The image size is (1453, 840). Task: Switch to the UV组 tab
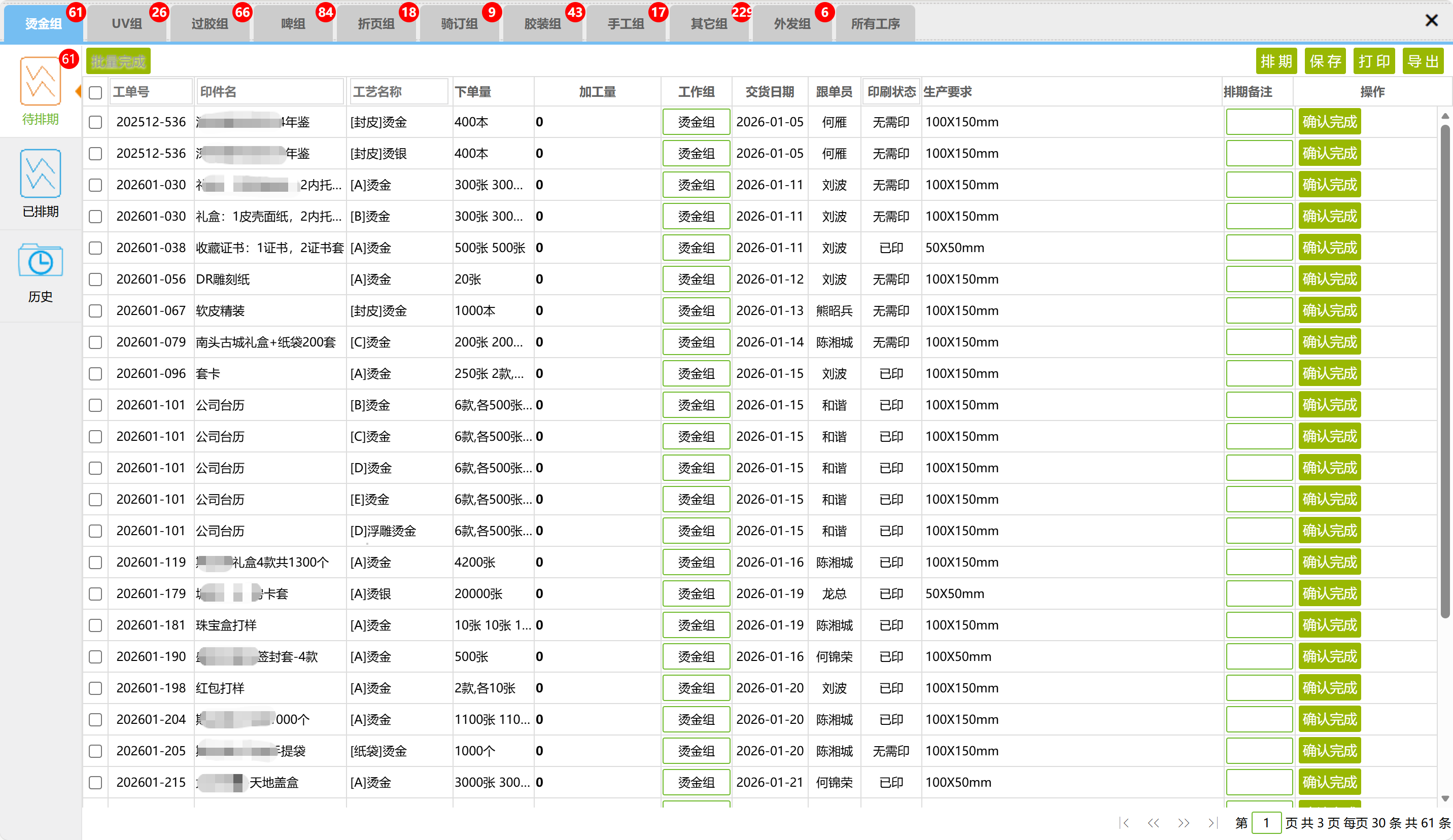click(x=127, y=24)
